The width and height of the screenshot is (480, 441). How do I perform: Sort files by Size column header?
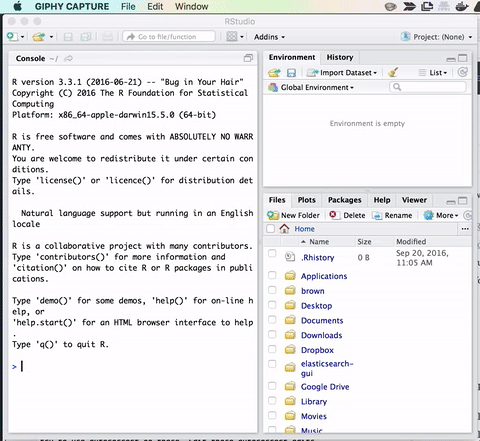coord(364,242)
